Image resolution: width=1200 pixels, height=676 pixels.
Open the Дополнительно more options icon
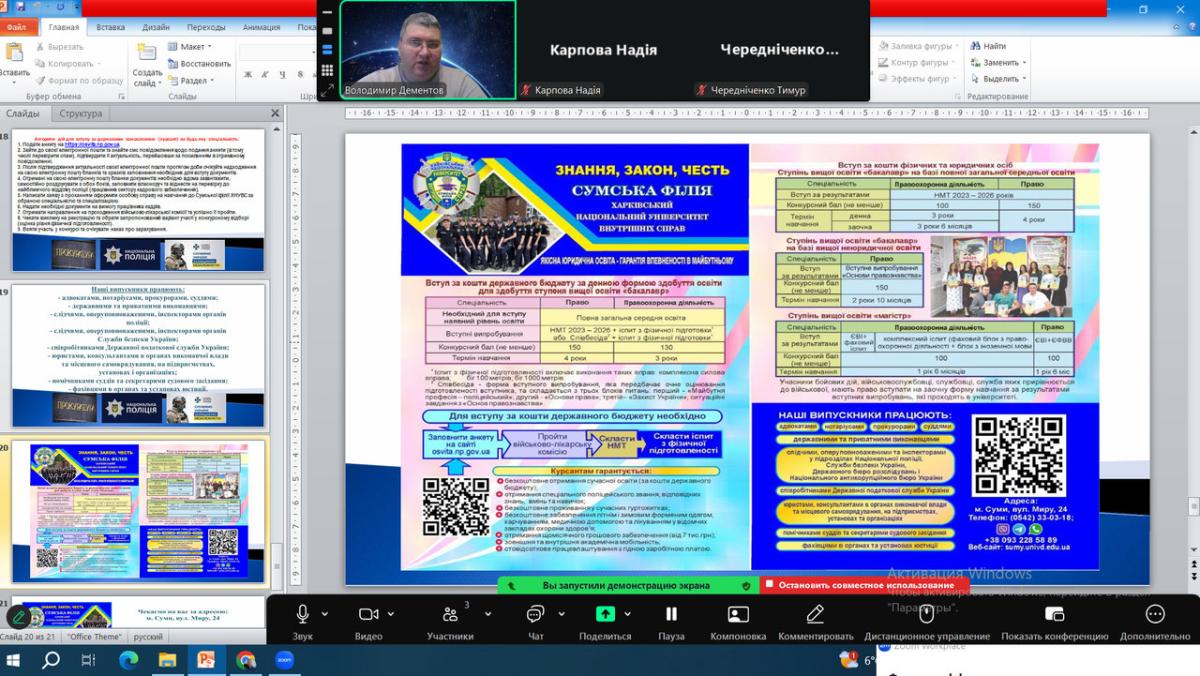[1154, 614]
